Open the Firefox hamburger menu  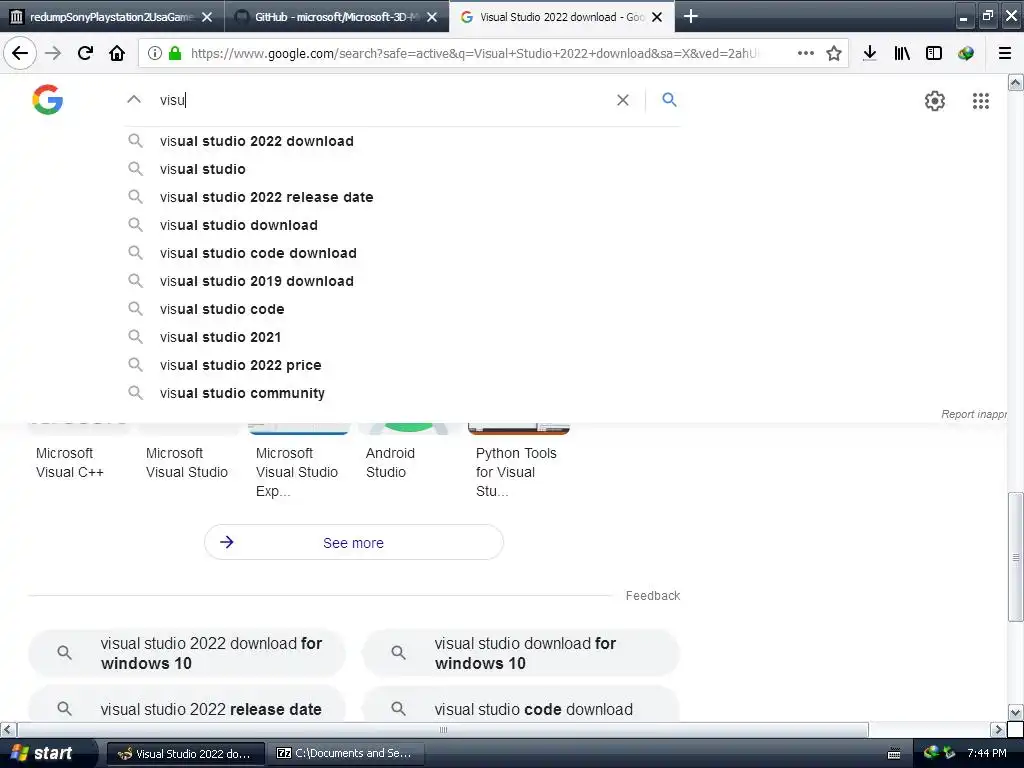1005,53
